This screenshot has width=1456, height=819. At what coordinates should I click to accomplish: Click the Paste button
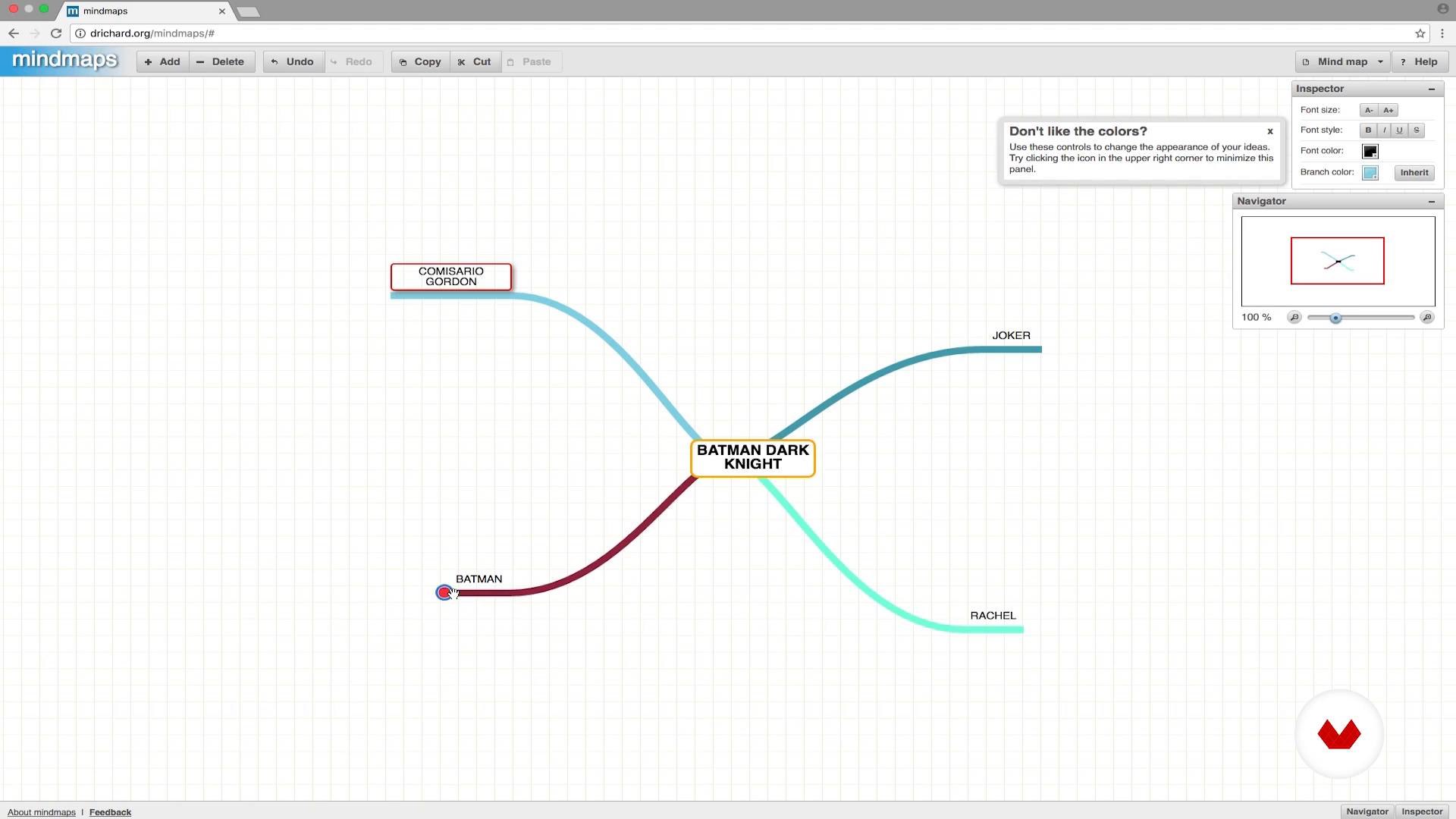click(531, 61)
